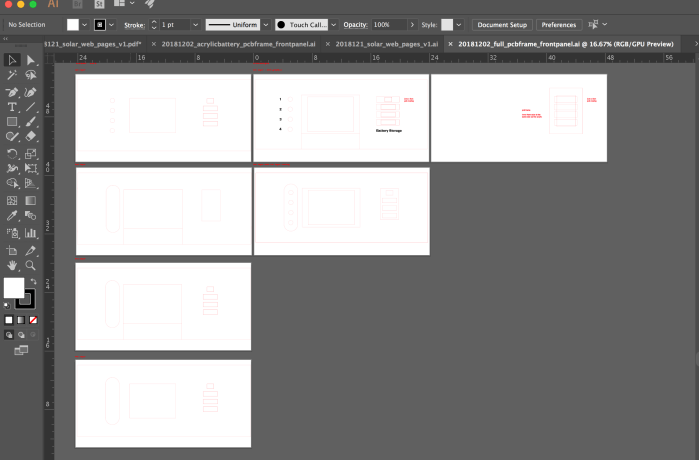Viewport: 699px width, 460px height.
Task: Select the Selection arrow tool
Action: coord(12,60)
